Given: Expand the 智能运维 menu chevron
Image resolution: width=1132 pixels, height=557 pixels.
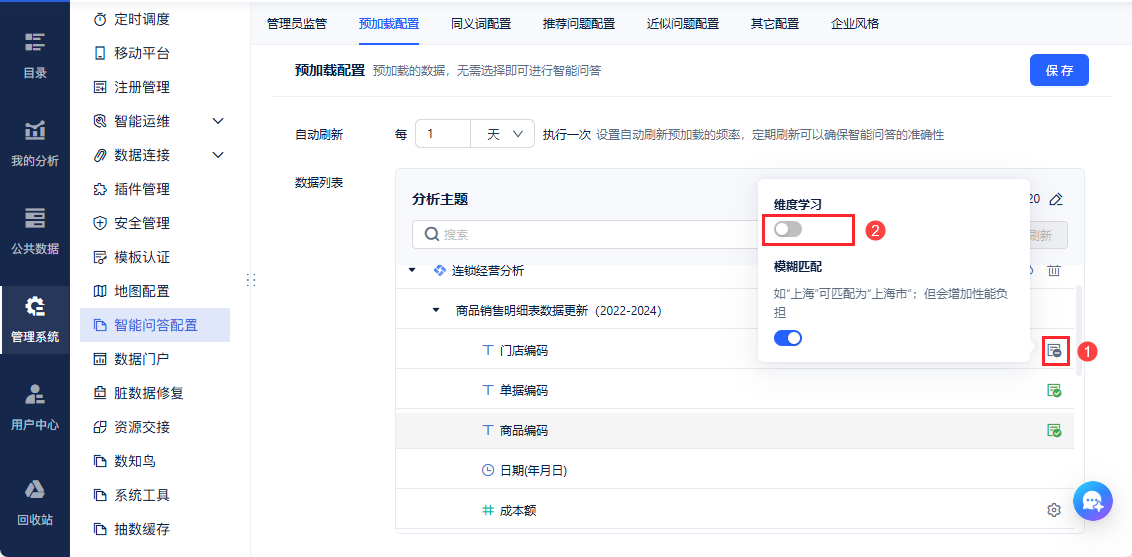Looking at the screenshot, I should (218, 120).
